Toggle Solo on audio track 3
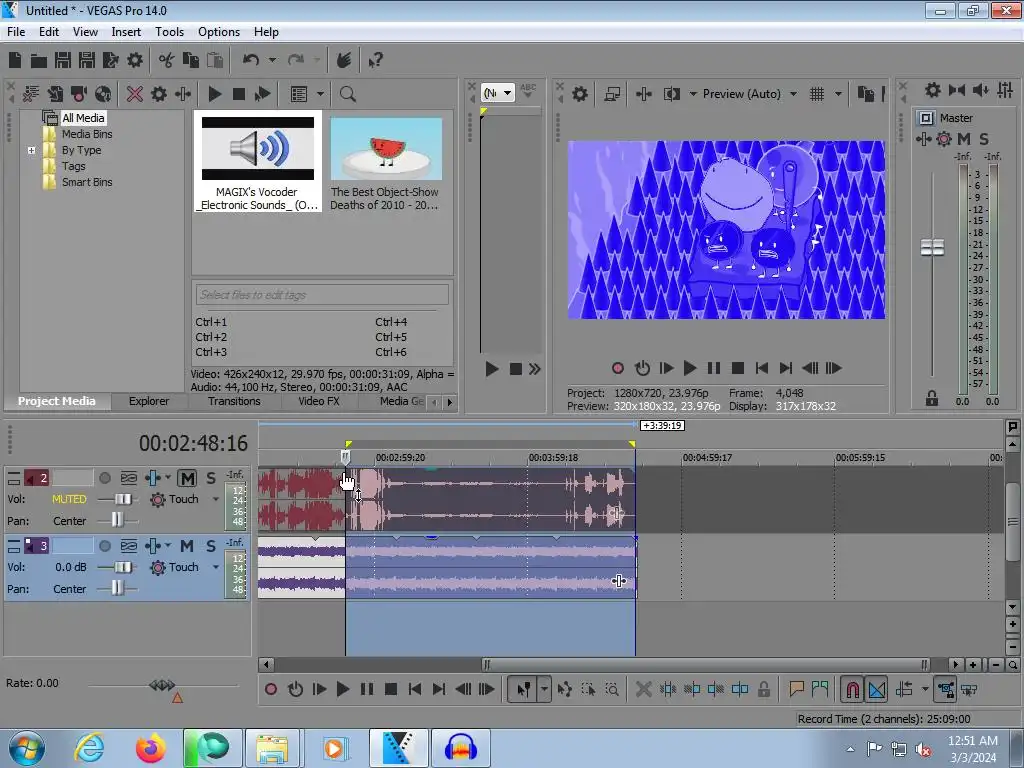 pyautogui.click(x=211, y=546)
